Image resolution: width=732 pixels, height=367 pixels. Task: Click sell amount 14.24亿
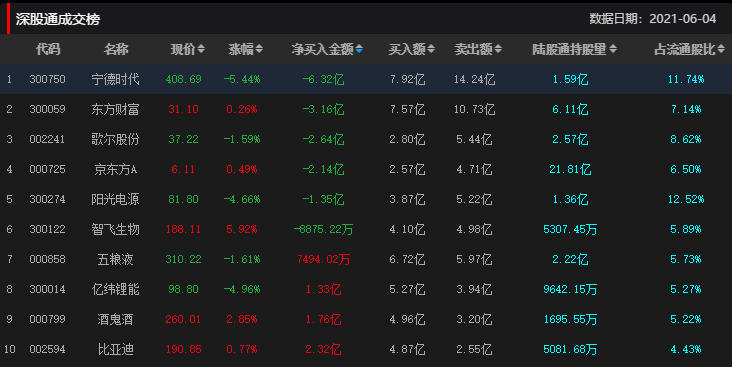pyautogui.click(x=474, y=79)
